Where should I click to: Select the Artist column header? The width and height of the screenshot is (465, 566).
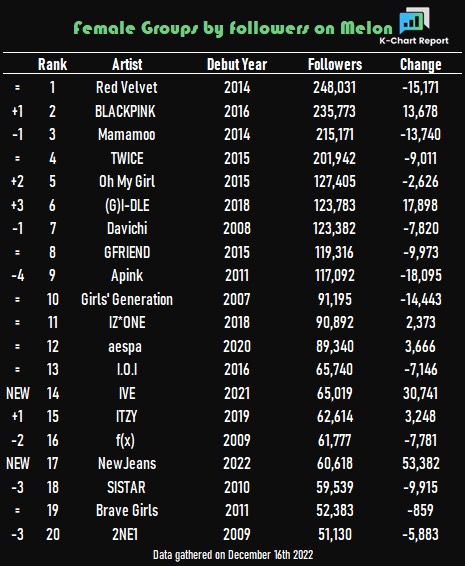point(127,65)
